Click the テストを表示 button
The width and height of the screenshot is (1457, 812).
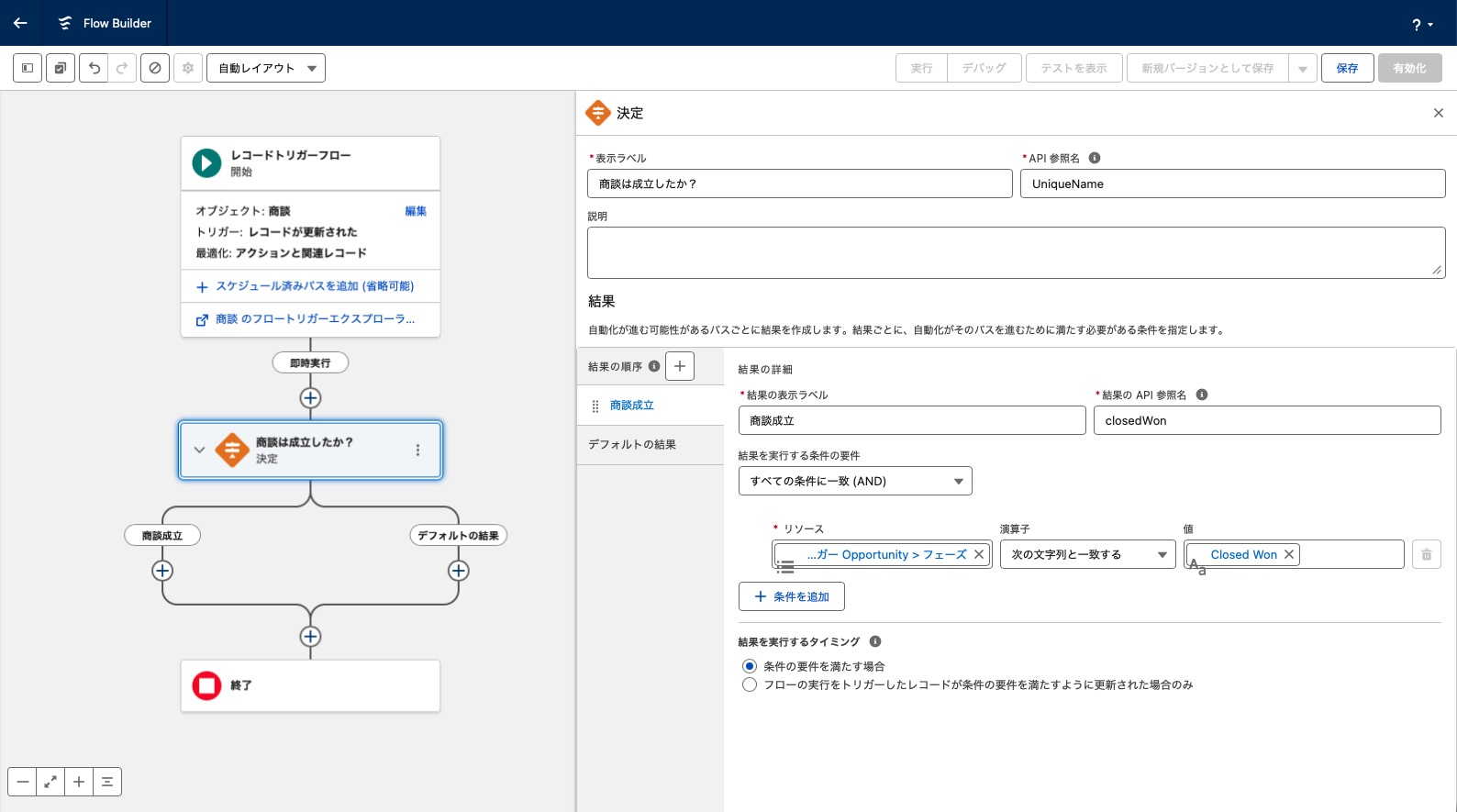coord(1074,68)
